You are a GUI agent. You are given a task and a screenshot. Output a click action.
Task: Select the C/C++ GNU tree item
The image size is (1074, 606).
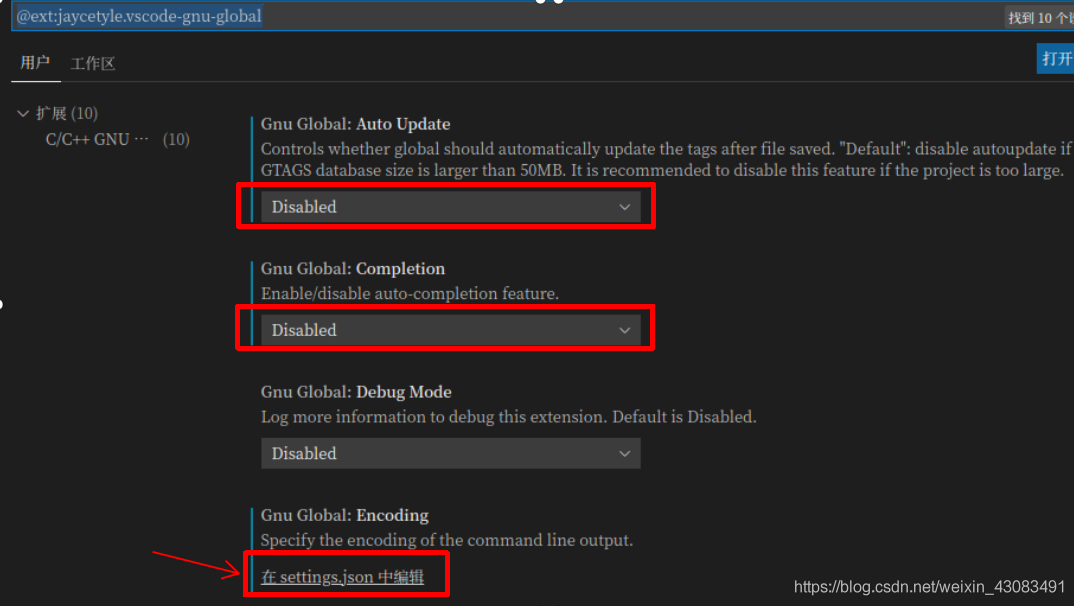(x=97, y=140)
